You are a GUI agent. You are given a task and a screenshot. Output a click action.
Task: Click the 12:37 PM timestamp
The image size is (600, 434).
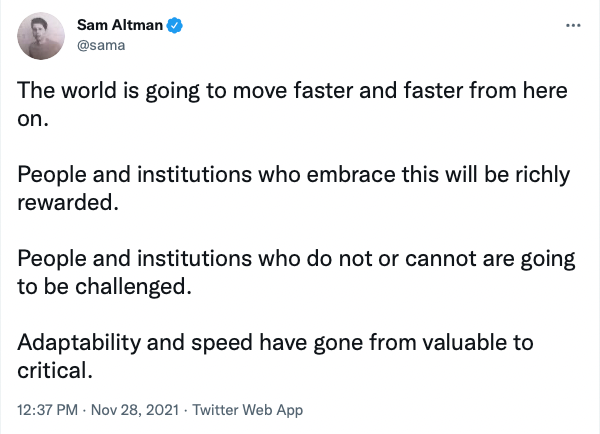pyautogui.click(x=47, y=410)
